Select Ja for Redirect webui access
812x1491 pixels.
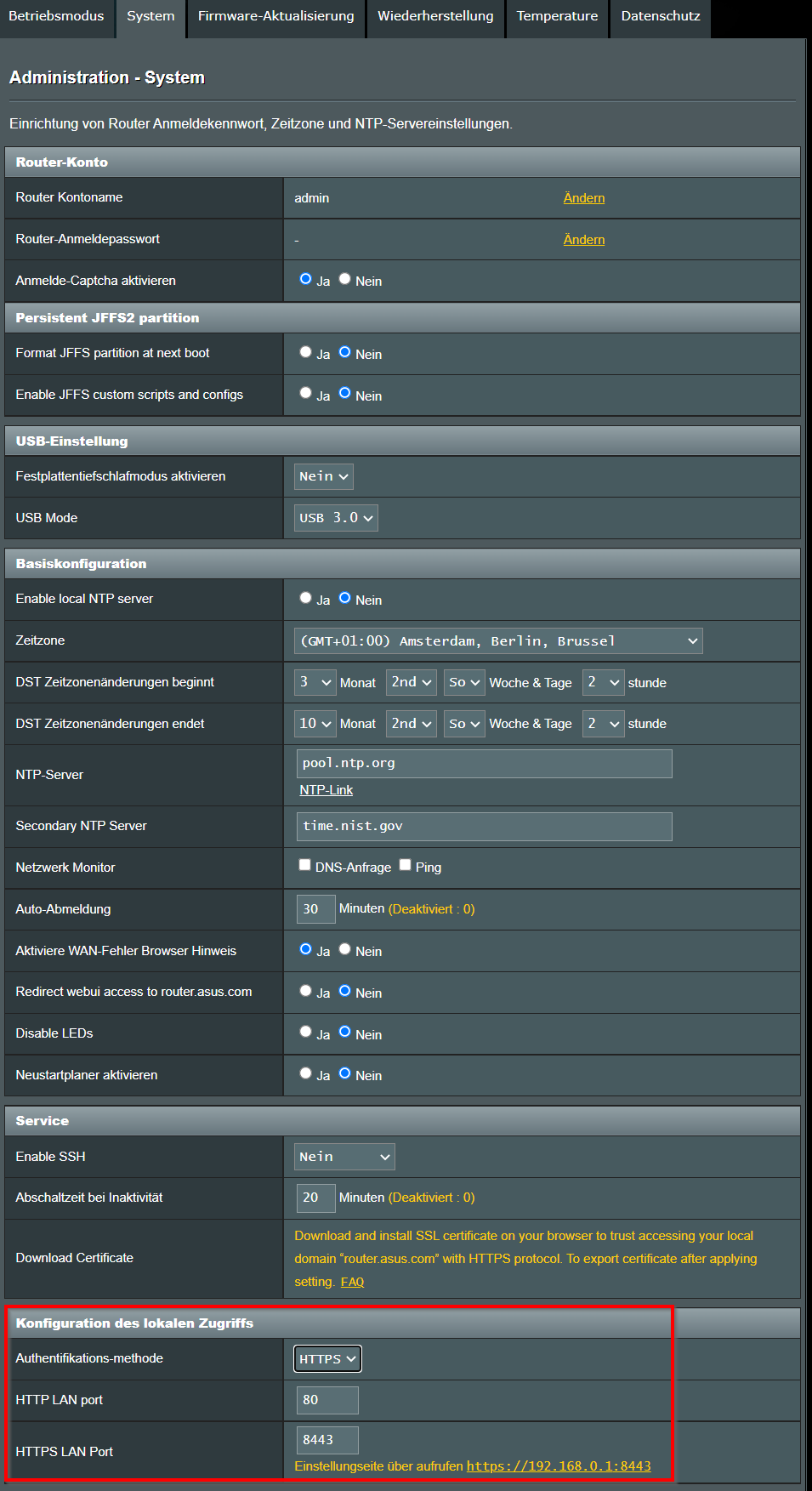click(x=305, y=991)
